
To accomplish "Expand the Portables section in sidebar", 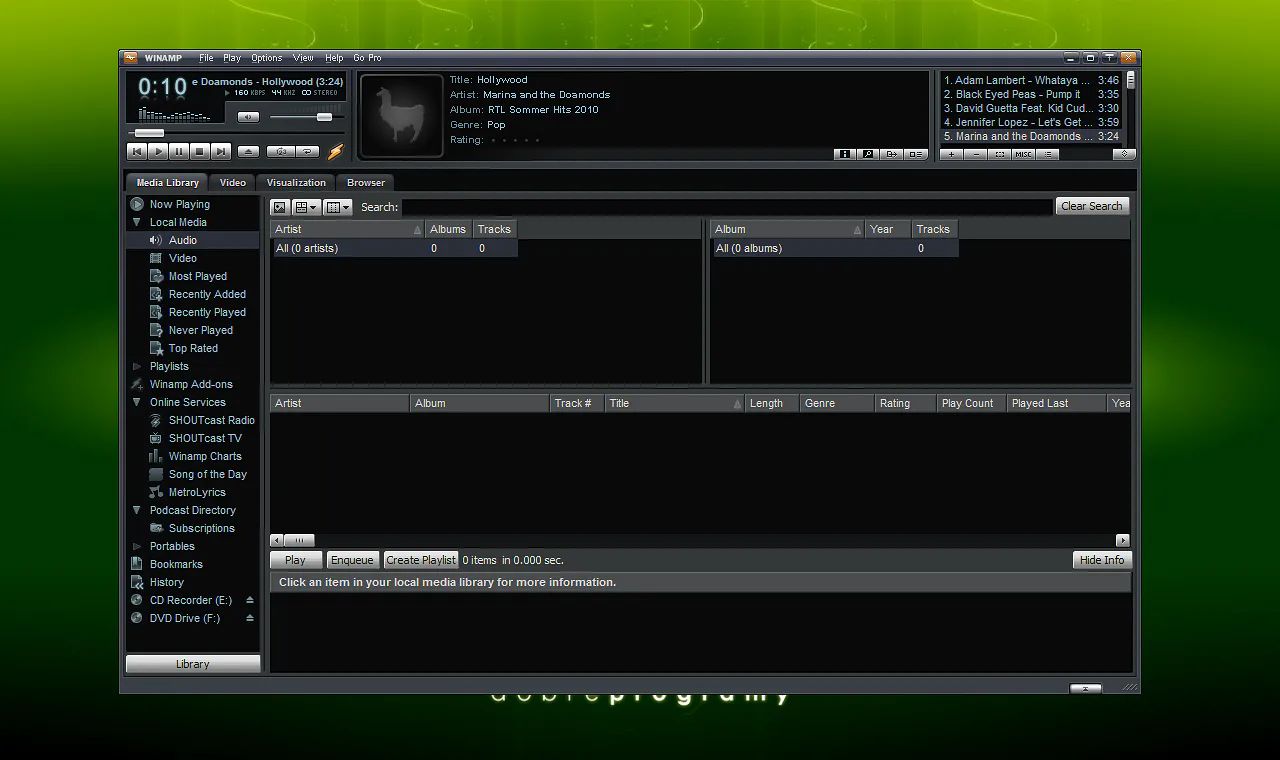I will [137, 546].
